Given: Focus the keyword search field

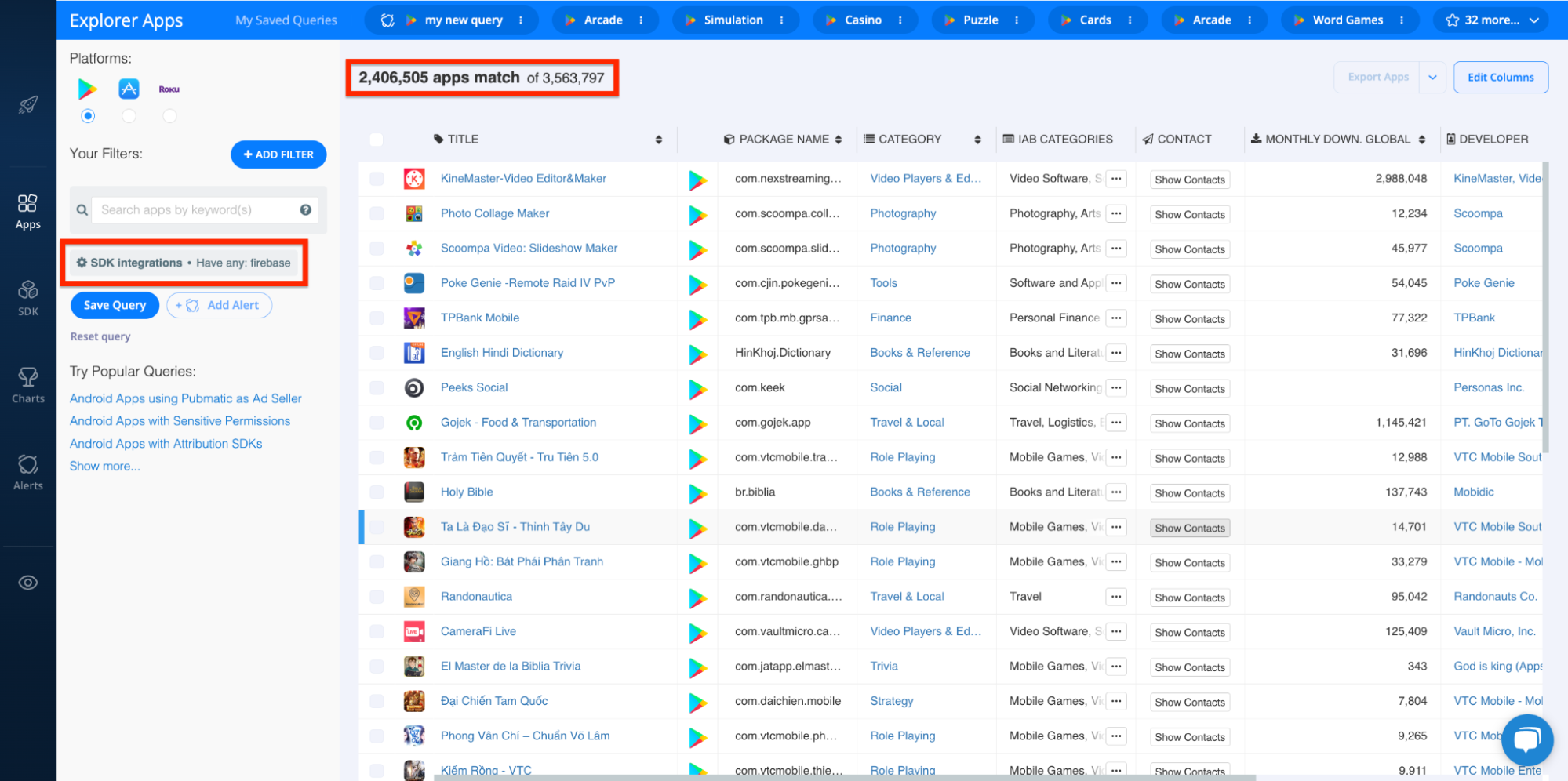Looking at the screenshot, I should pyautogui.click(x=205, y=210).
